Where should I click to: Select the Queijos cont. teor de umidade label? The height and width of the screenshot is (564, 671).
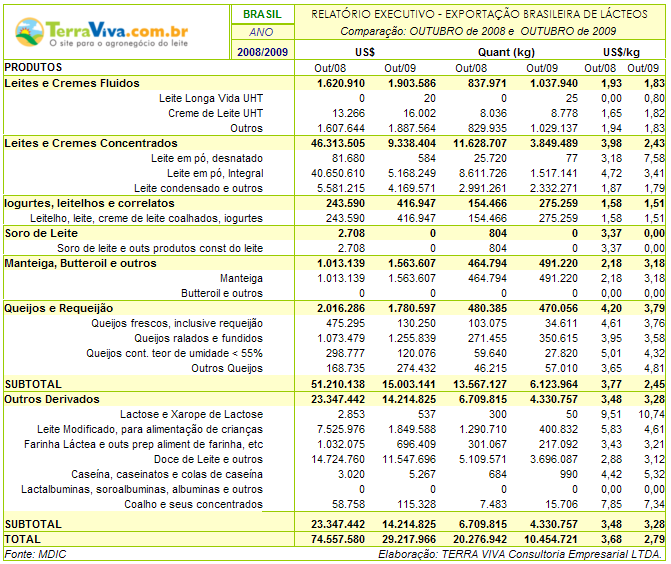click(x=174, y=353)
